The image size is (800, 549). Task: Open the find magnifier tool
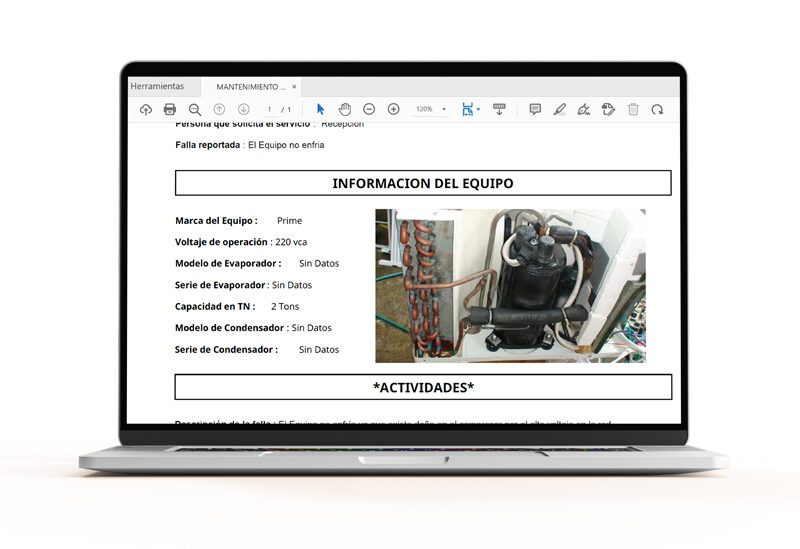pyautogui.click(x=195, y=109)
